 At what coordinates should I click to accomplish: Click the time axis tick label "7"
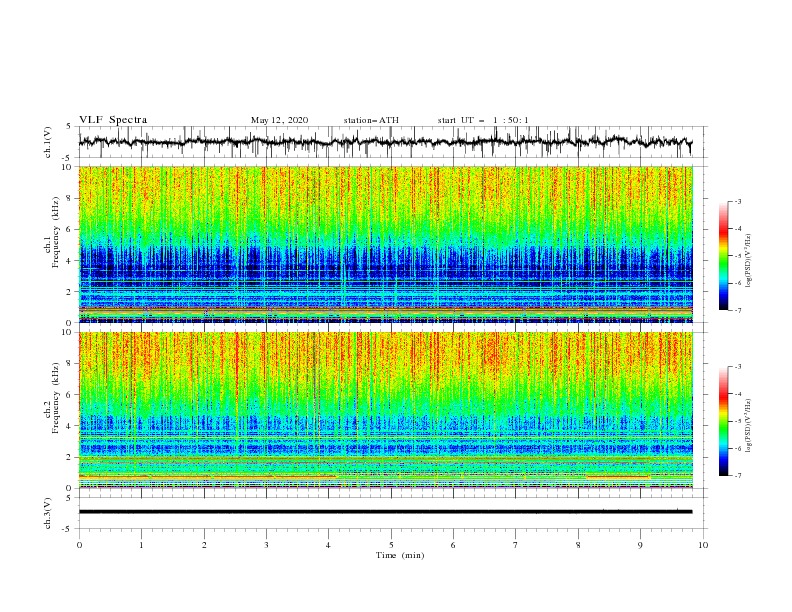coord(516,545)
